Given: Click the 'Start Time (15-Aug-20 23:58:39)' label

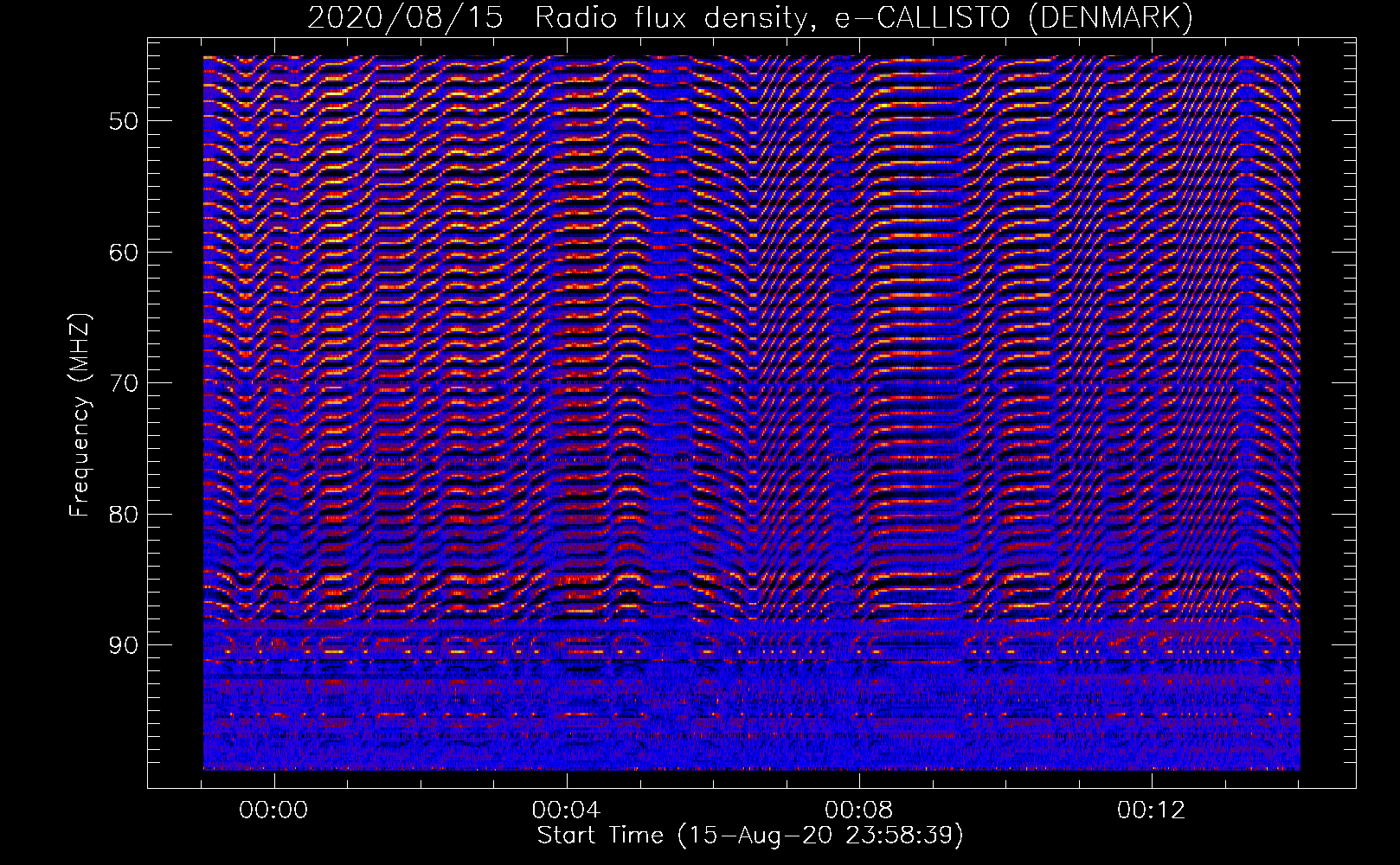Looking at the screenshot, I should click(x=750, y=836).
